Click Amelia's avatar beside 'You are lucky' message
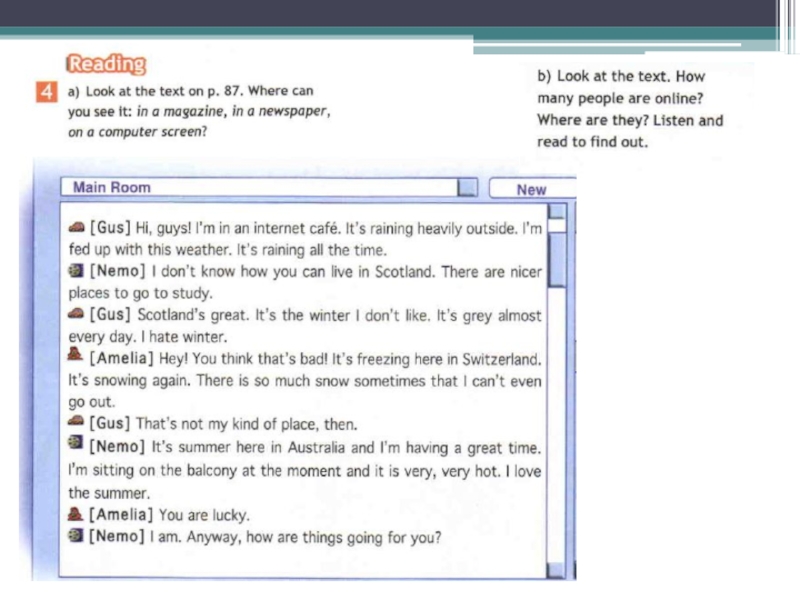 coord(76,514)
